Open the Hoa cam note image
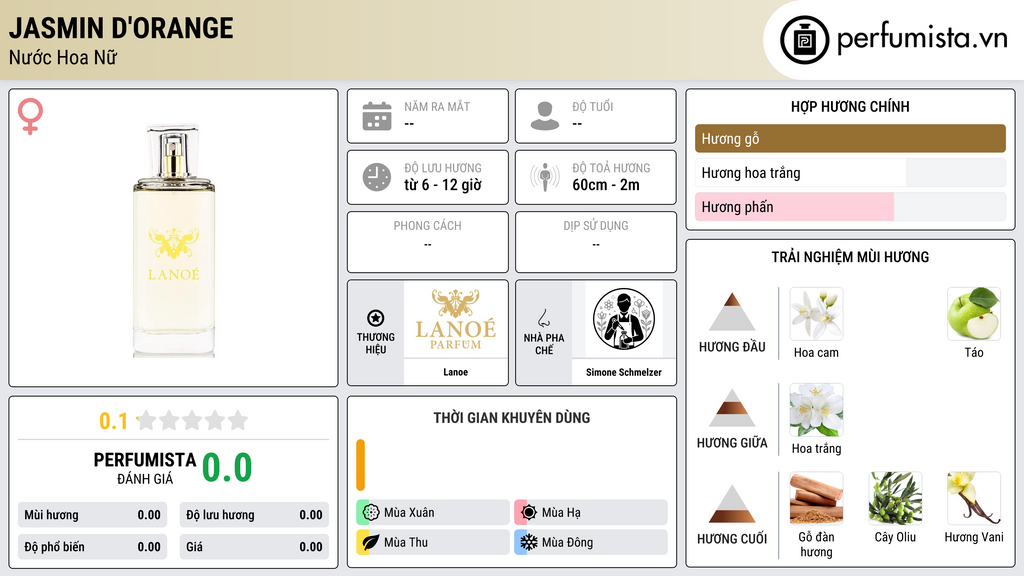Image resolution: width=1024 pixels, height=576 pixels. pos(816,314)
